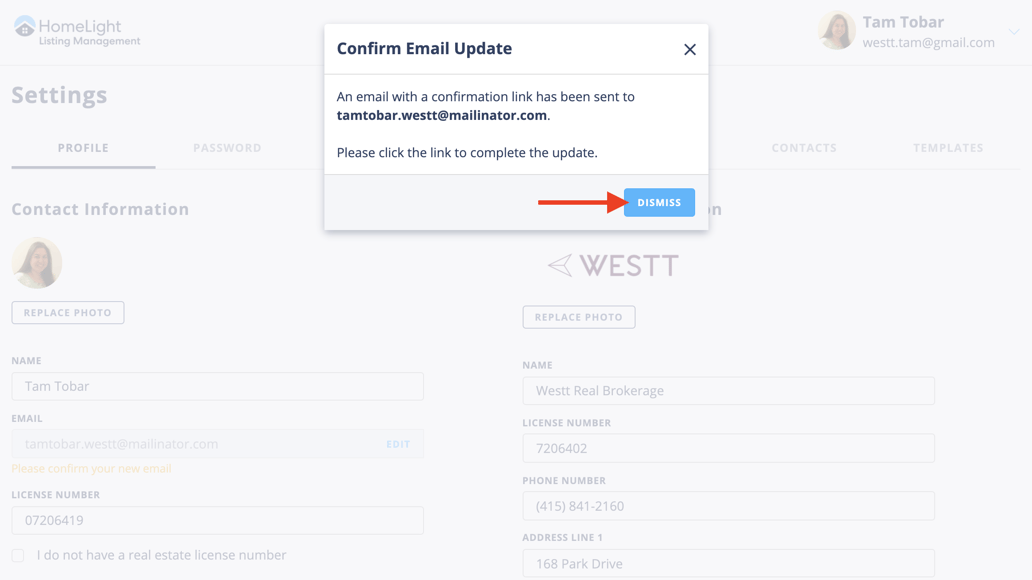Screen dimensions: 1032x580
Task: Click the Westt Real Brokerage name field
Action: (728, 390)
